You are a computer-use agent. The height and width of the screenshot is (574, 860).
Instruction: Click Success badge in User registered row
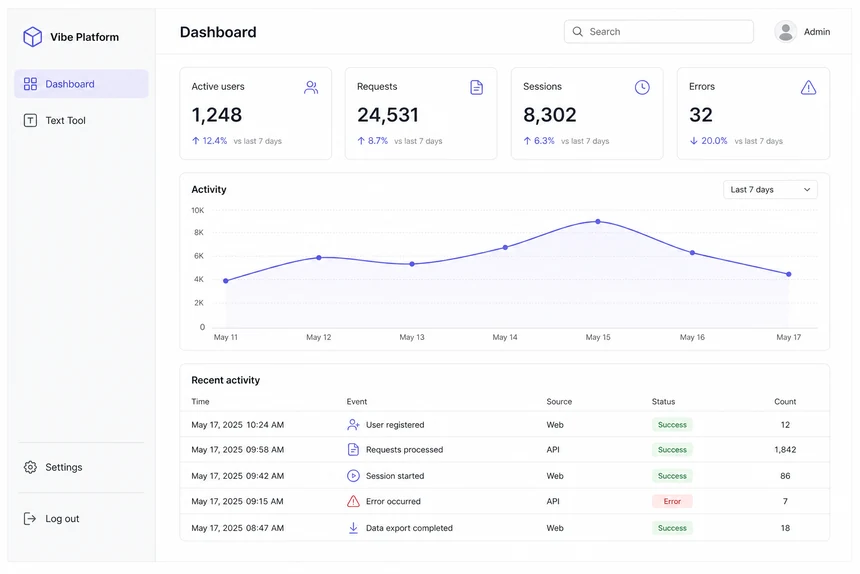[672, 425]
